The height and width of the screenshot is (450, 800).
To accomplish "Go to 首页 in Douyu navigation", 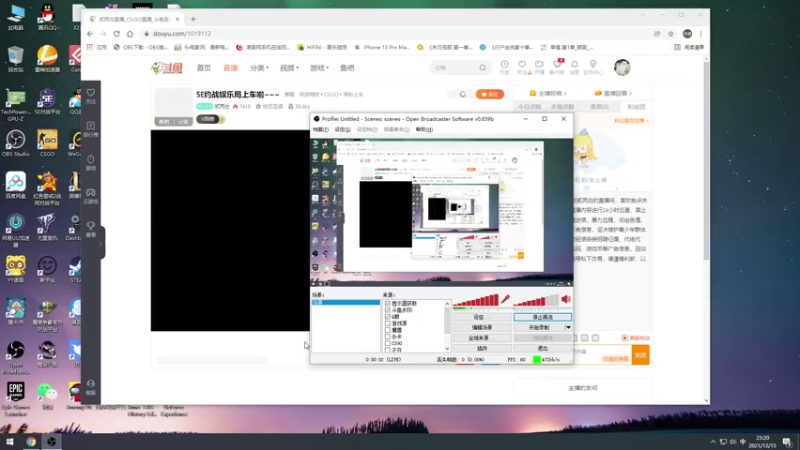I will click(204, 68).
